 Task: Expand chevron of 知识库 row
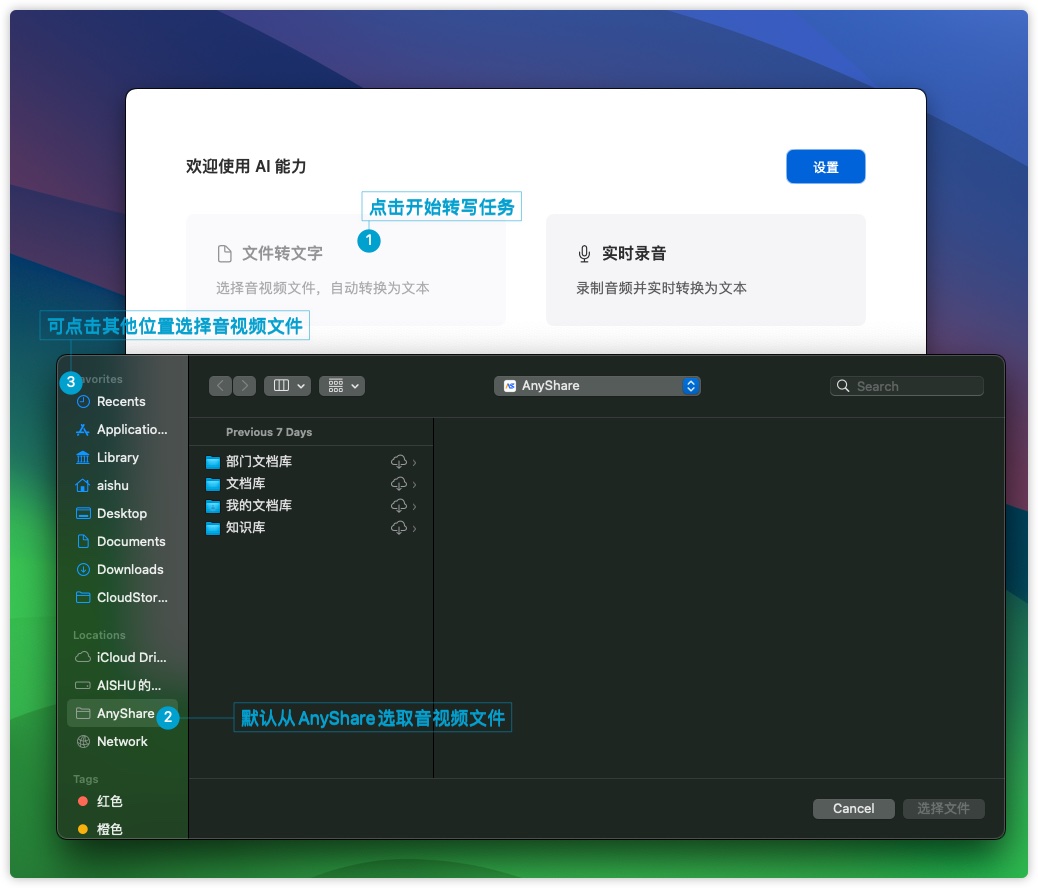click(x=414, y=528)
